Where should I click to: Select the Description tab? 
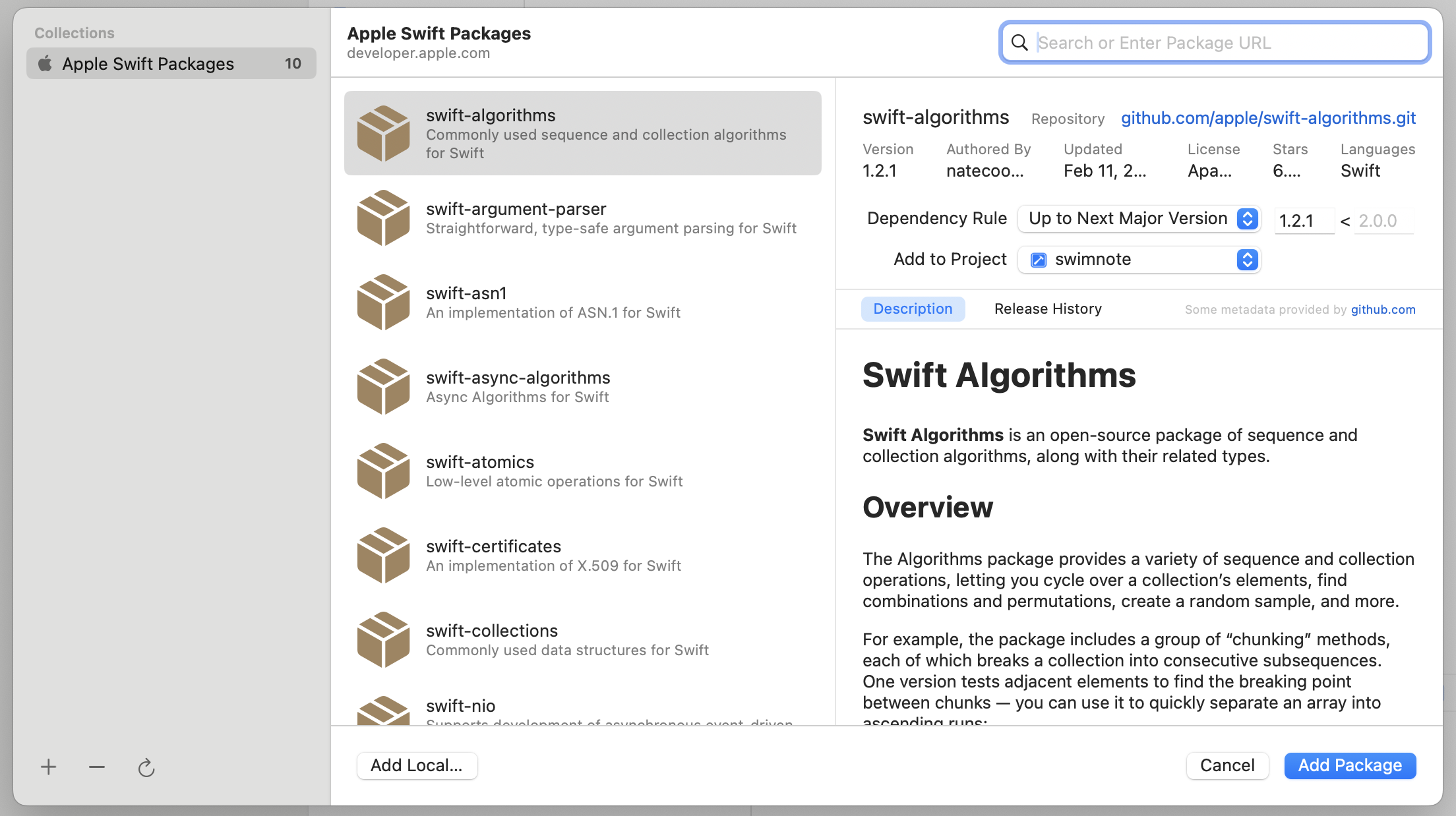(x=913, y=309)
